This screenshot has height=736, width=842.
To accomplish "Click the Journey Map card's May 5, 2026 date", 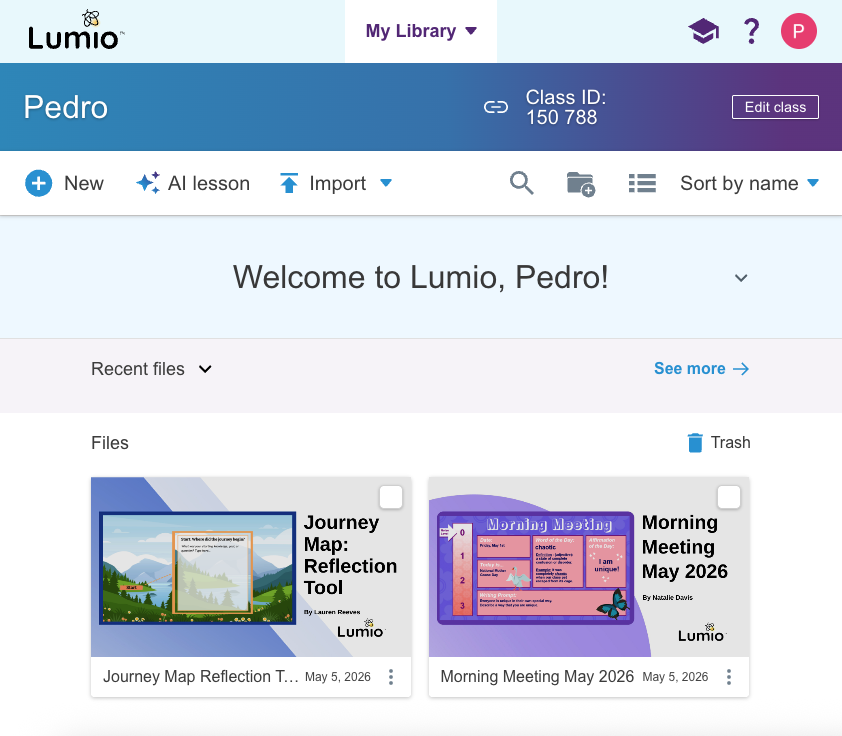I will pyautogui.click(x=338, y=677).
